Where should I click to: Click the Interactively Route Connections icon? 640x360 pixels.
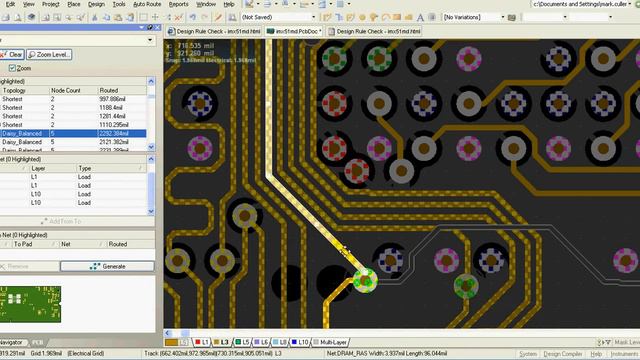coord(327,17)
